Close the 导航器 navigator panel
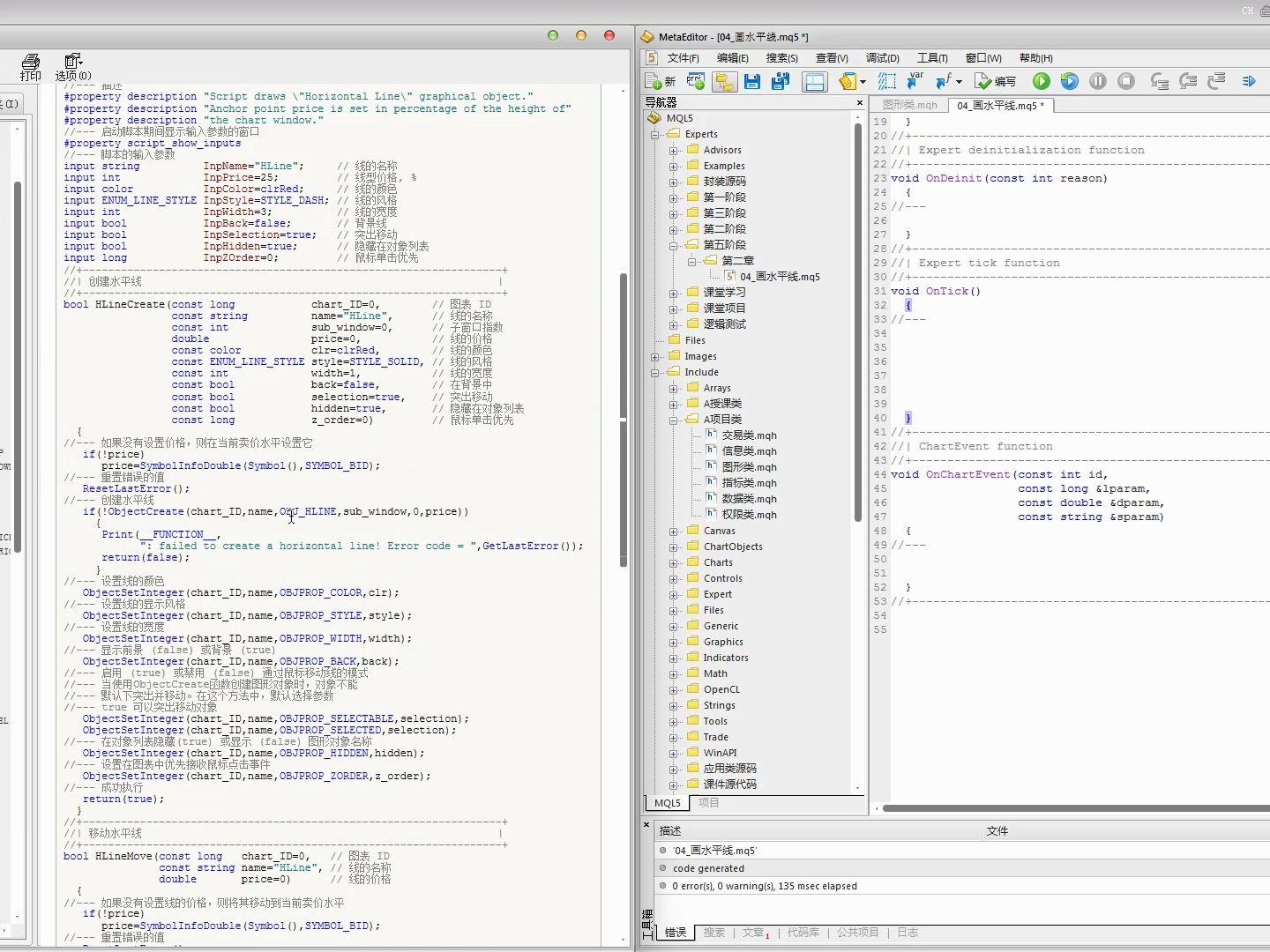 [x=860, y=103]
